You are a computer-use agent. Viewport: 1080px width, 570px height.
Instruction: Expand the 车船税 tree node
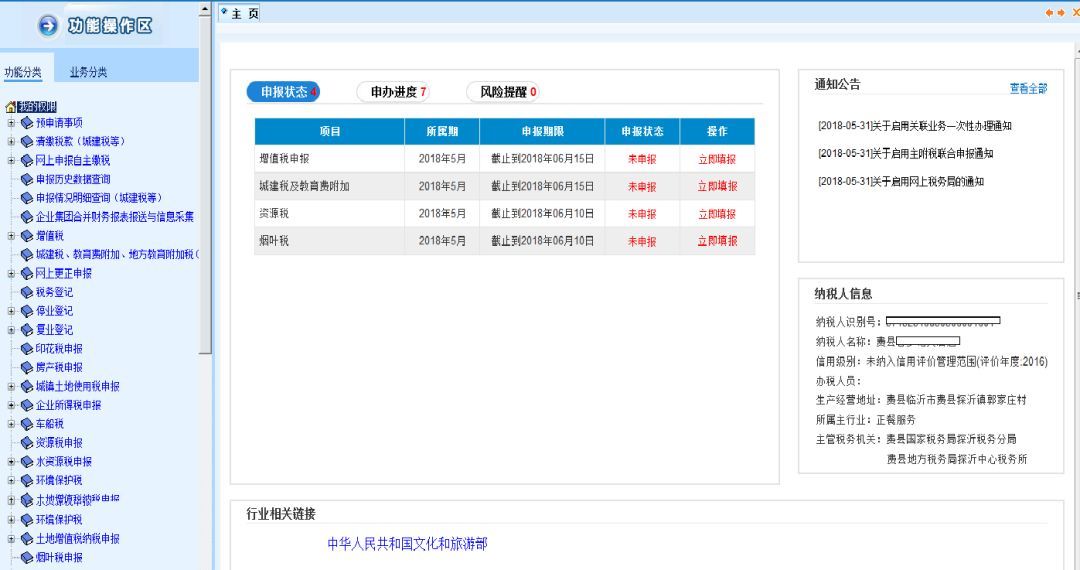[x=10, y=424]
